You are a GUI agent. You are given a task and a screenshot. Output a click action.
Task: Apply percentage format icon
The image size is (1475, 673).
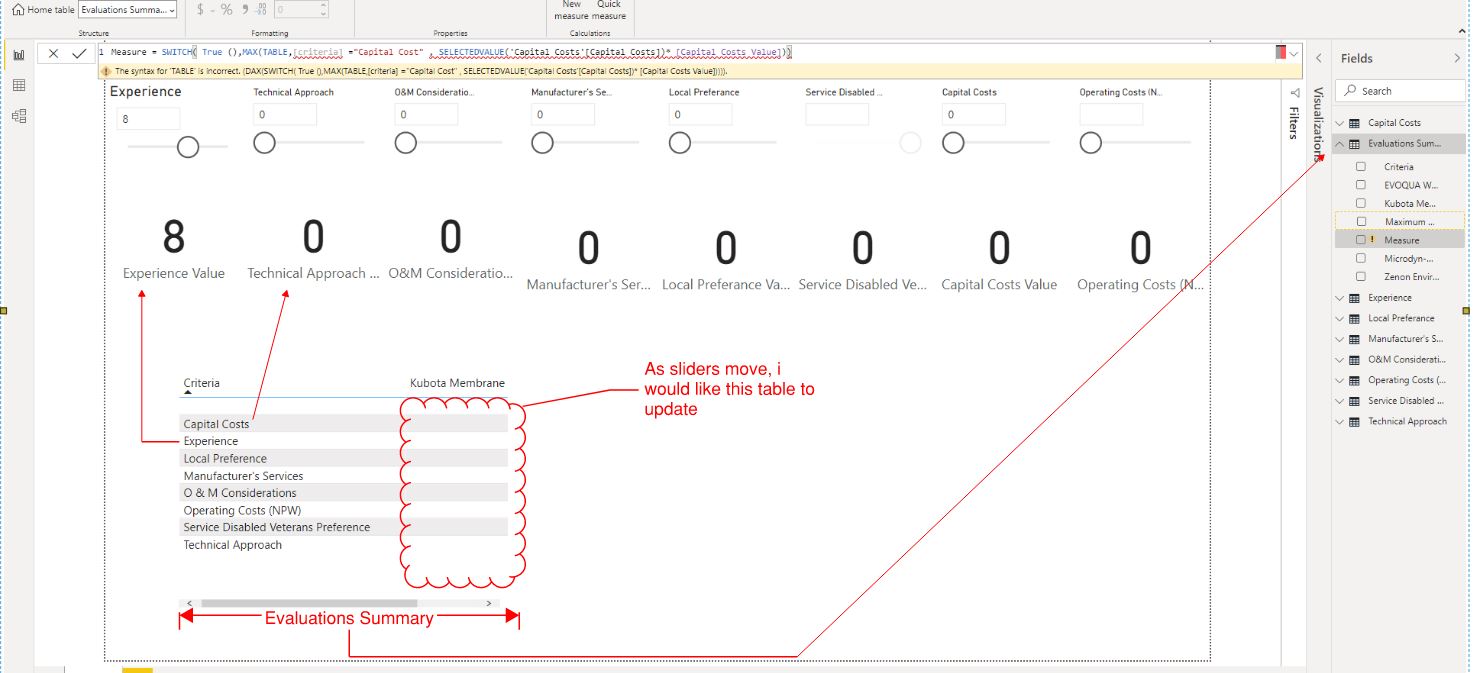coord(227,9)
